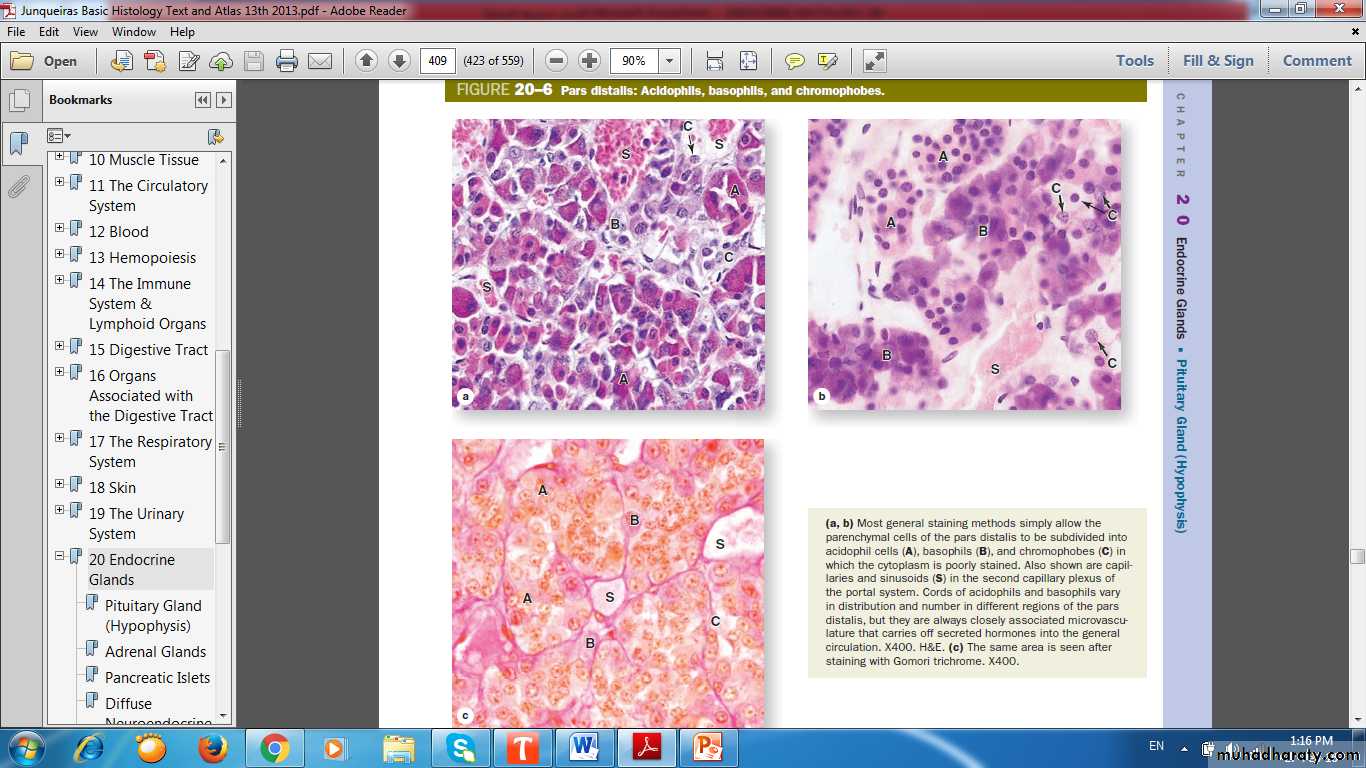Open the Fill & Sign pane
1366x768 pixels.
(x=1217, y=61)
